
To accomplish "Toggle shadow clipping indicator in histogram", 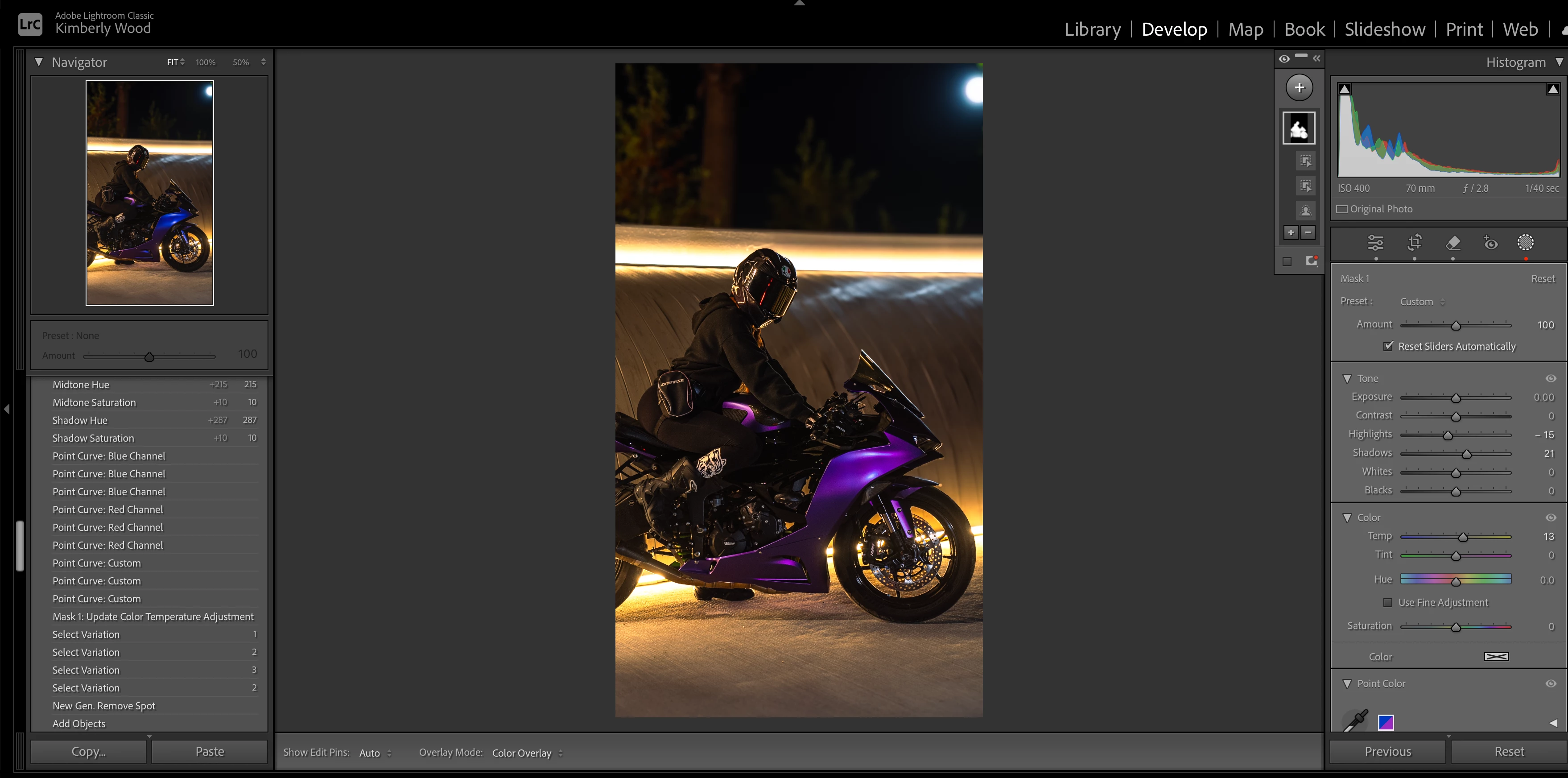I will coord(1345,89).
